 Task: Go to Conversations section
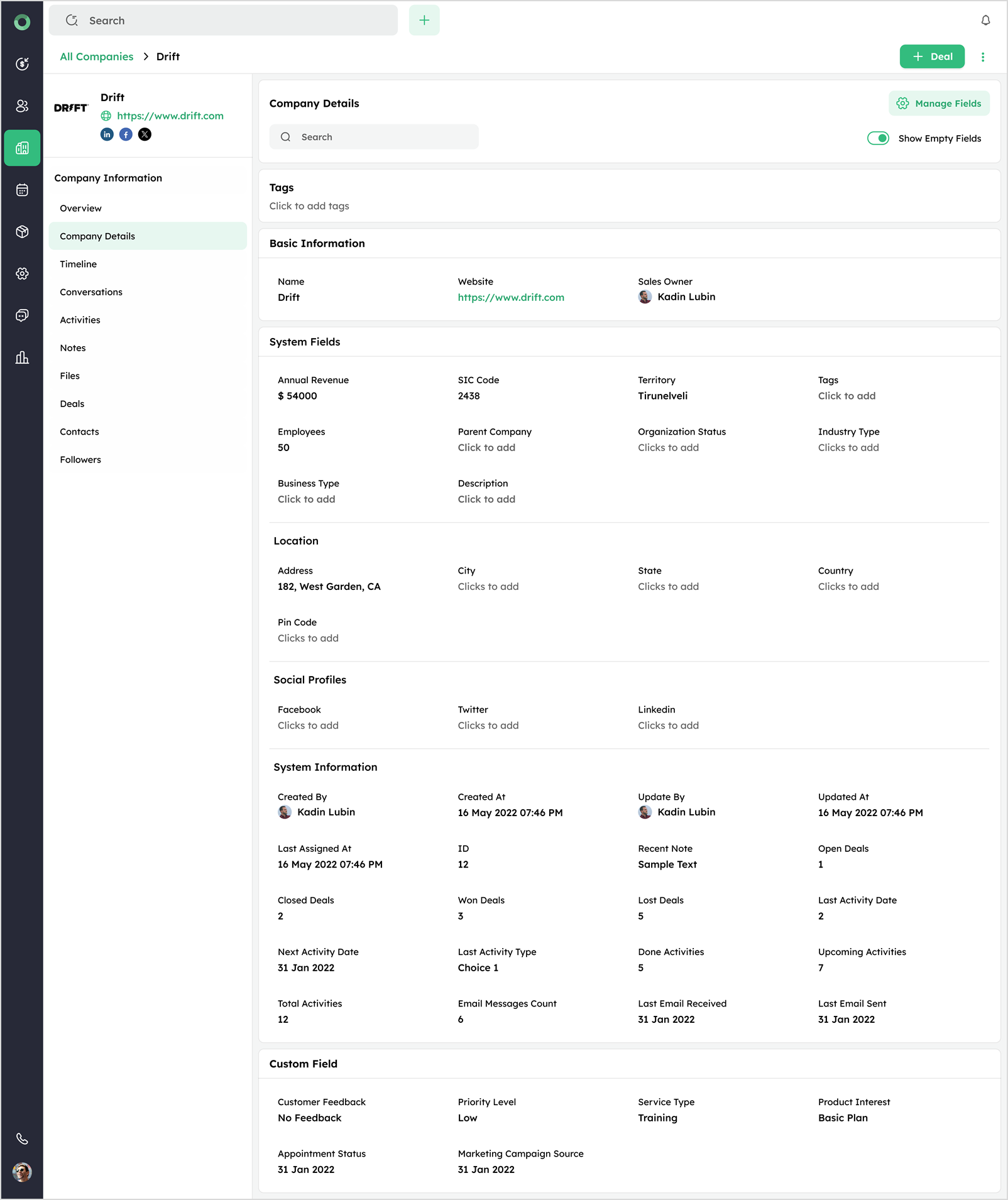click(x=91, y=292)
